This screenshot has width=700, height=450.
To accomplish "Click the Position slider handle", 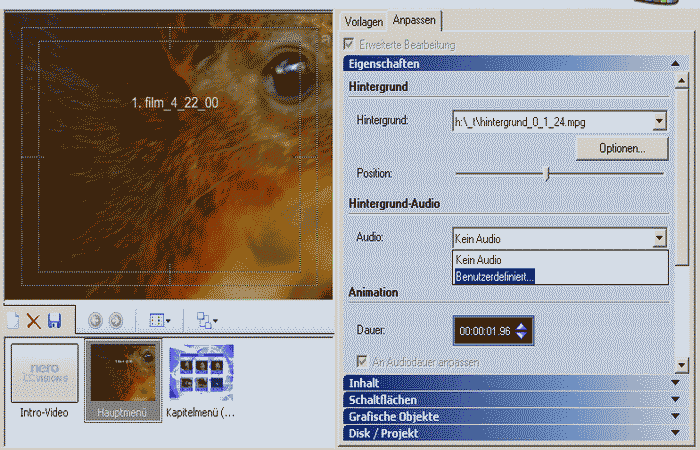I will point(547,173).
